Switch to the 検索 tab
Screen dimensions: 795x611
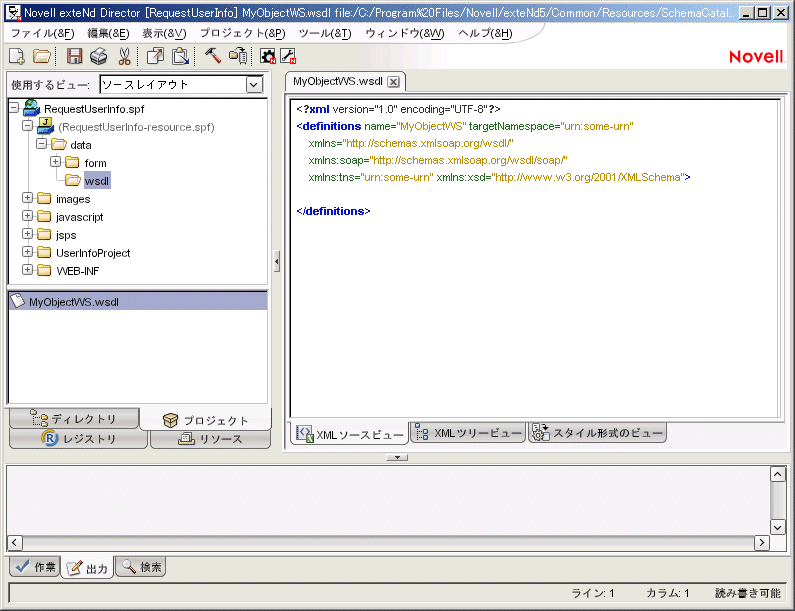pyautogui.click(x=140, y=566)
